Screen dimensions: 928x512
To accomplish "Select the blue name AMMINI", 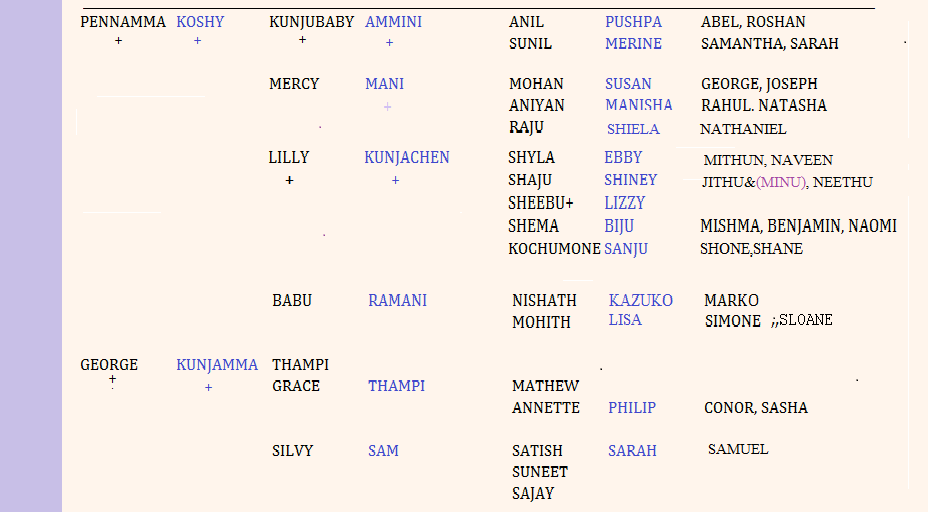I will coord(393,22).
